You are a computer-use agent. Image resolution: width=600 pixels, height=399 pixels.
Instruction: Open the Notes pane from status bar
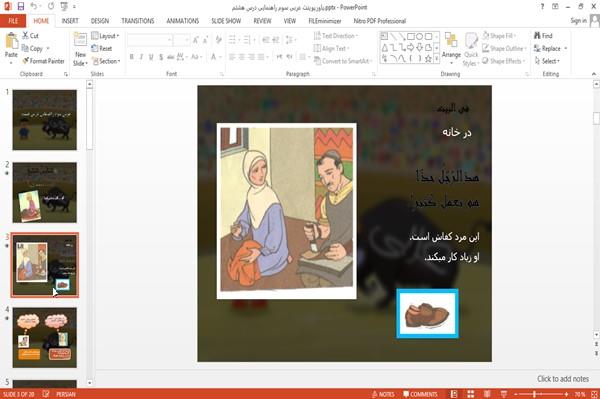coord(383,394)
